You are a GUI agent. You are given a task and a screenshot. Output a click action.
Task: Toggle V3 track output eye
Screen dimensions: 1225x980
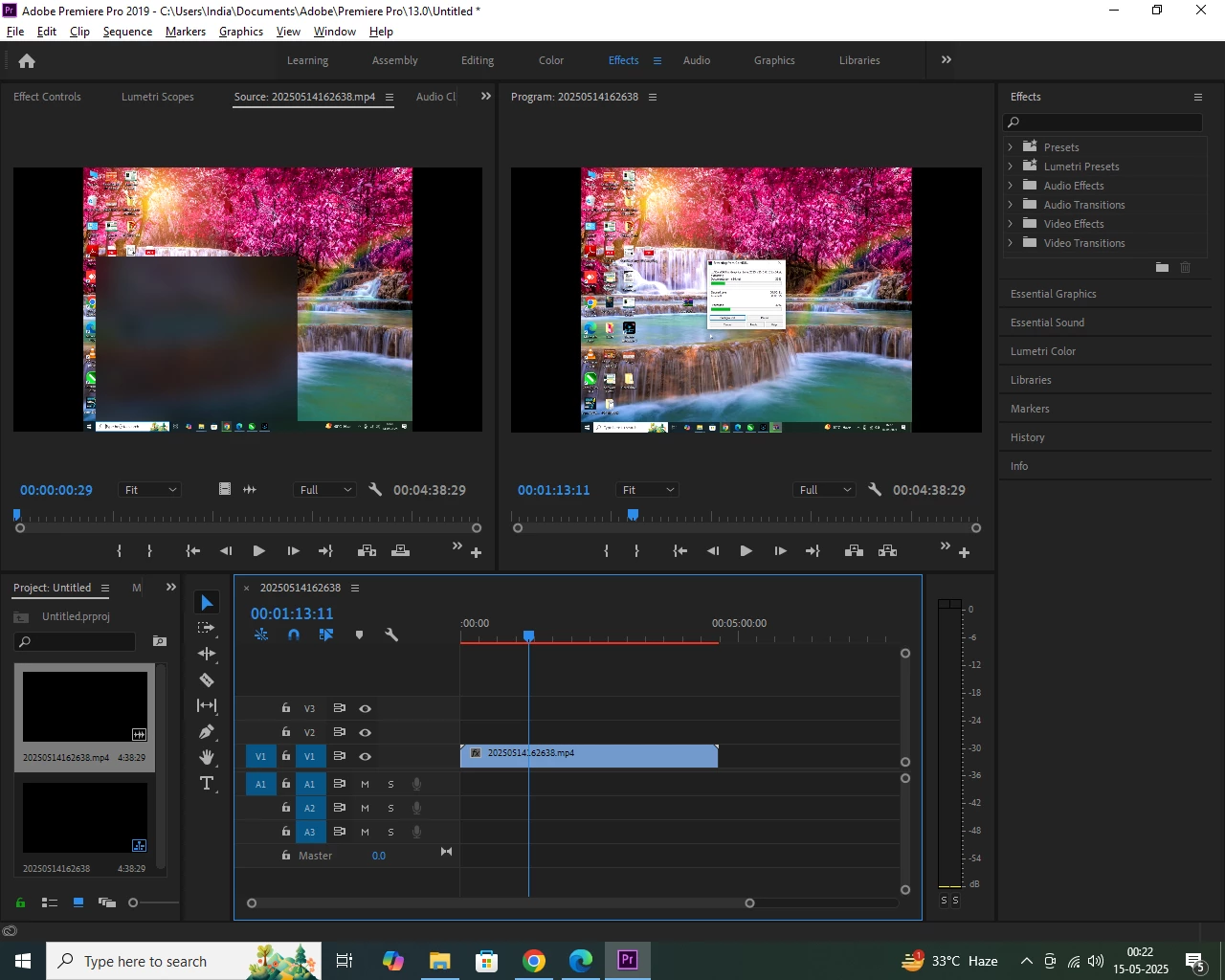click(x=365, y=708)
